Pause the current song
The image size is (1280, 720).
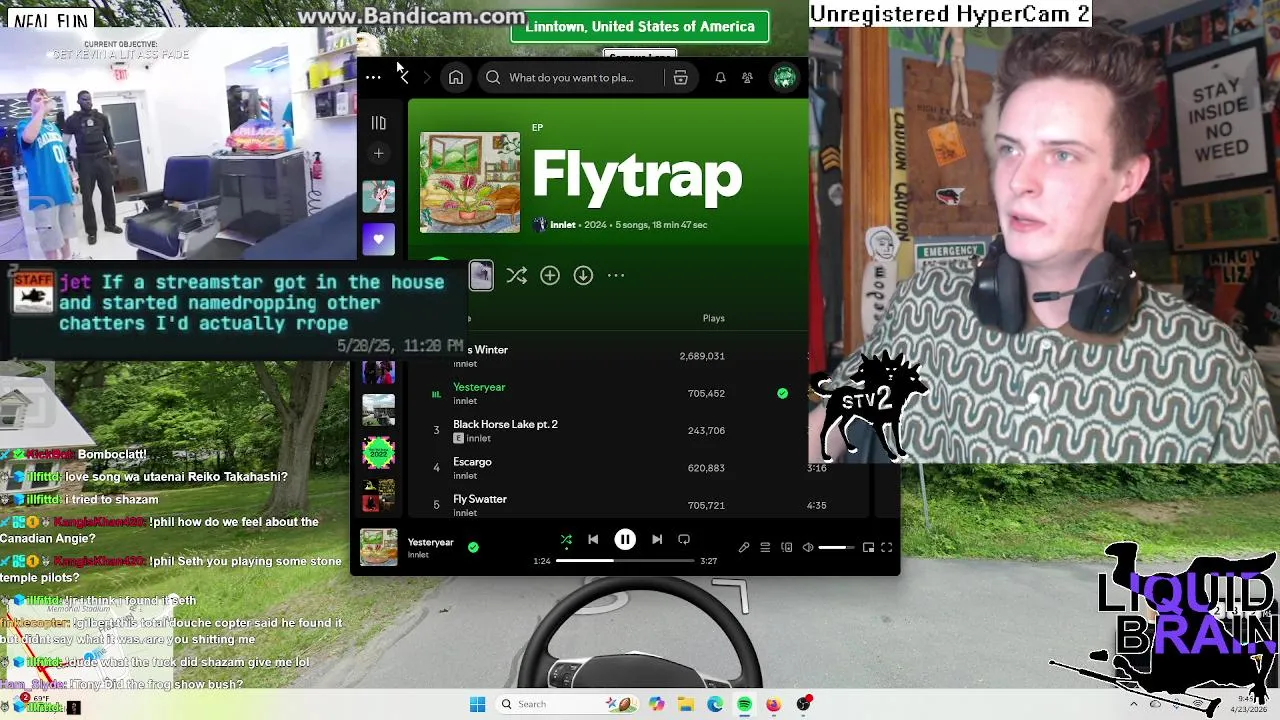[x=625, y=539]
